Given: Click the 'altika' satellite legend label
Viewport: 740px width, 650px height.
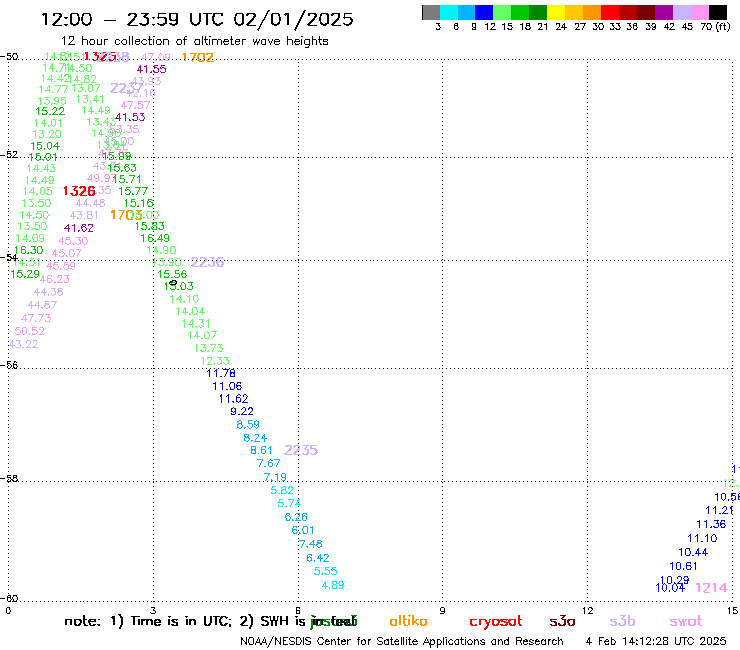Looking at the screenshot, I should pos(408,621).
